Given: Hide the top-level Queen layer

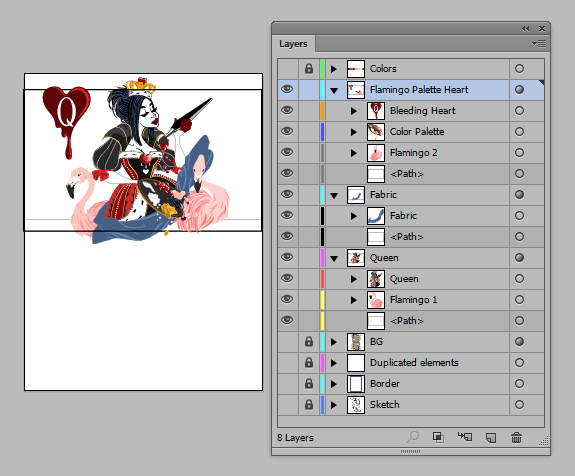Looking at the screenshot, I should (x=287, y=257).
